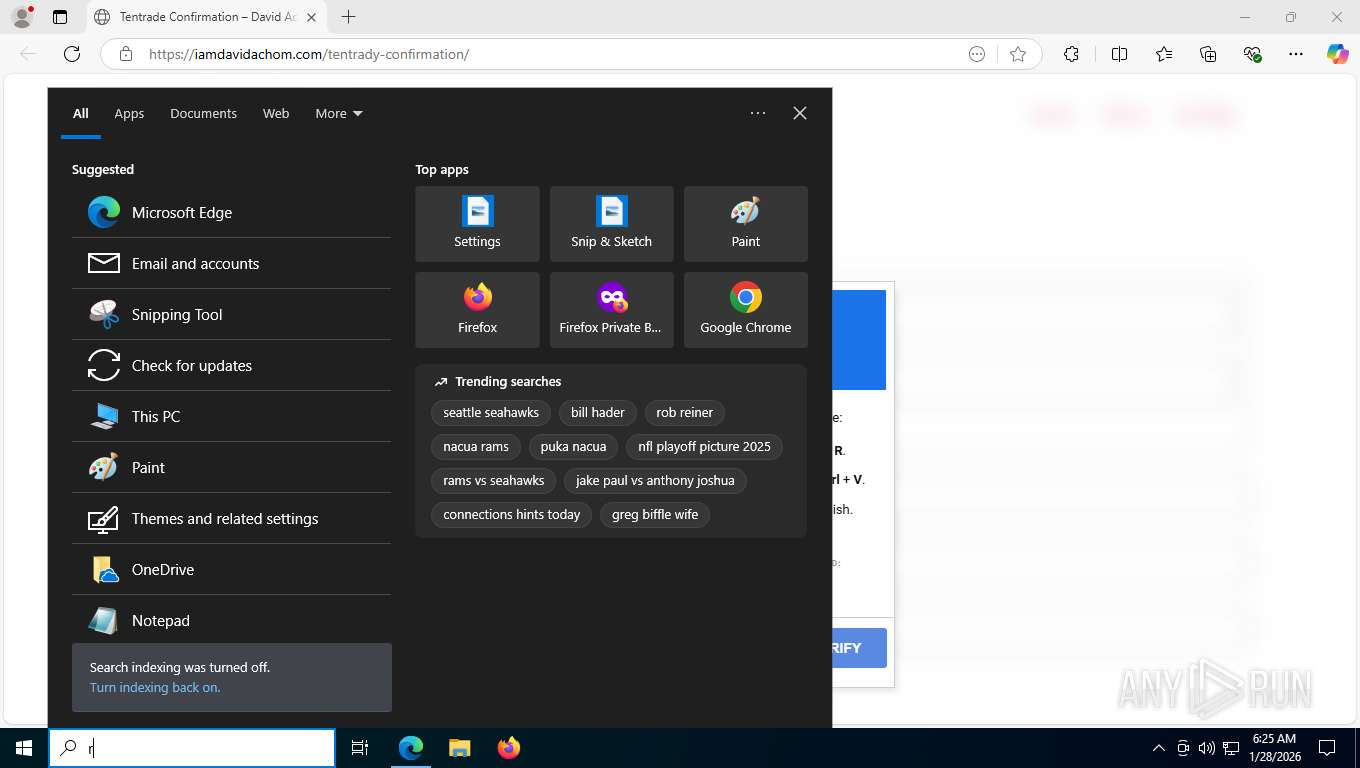Launch Firefox tile in Top apps
This screenshot has width=1360, height=768.
coord(477,310)
